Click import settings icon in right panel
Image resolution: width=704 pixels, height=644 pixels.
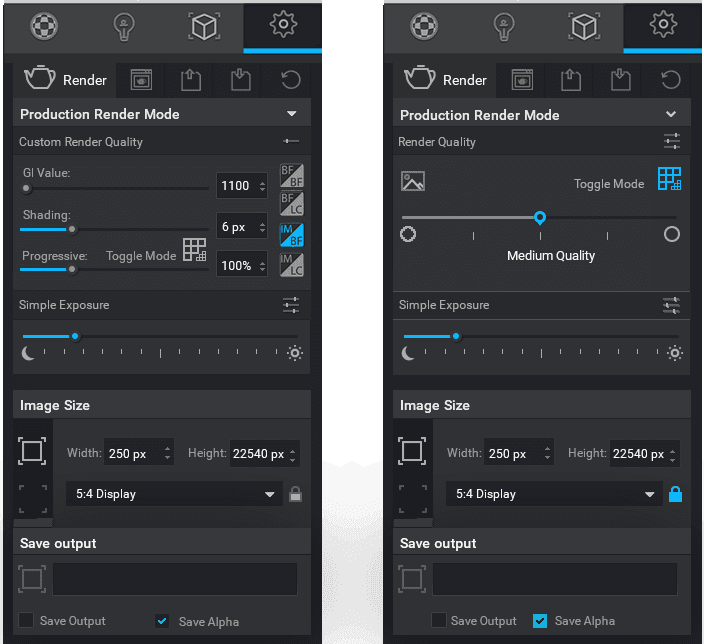(620, 80)
